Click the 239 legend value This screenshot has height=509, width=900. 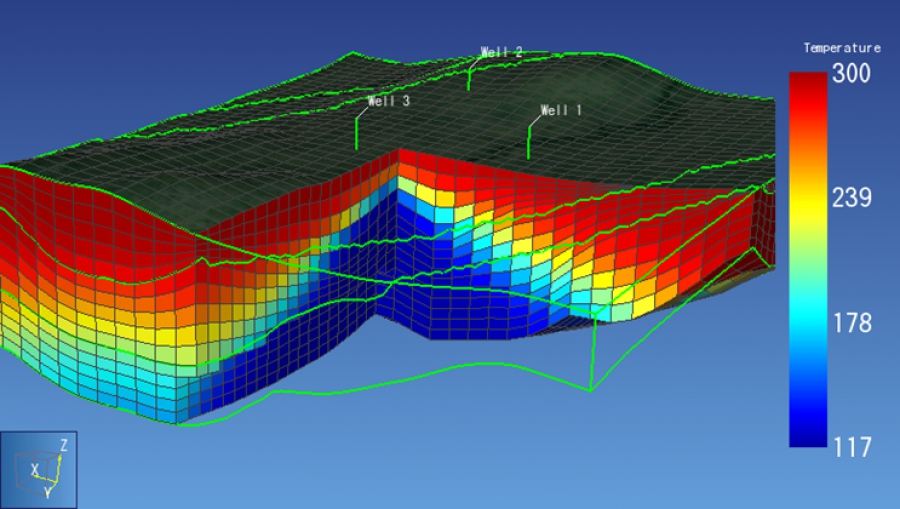point(852,198)
